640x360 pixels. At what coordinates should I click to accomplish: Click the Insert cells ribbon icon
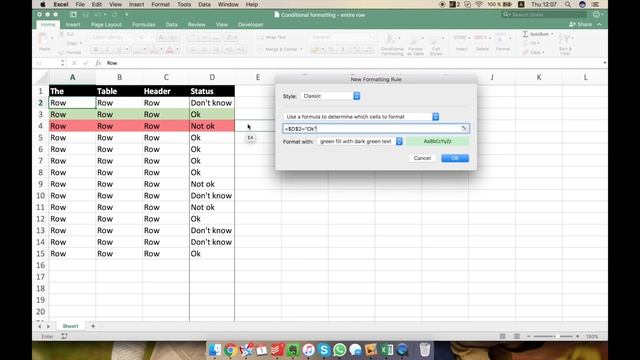tap(461, 42)
